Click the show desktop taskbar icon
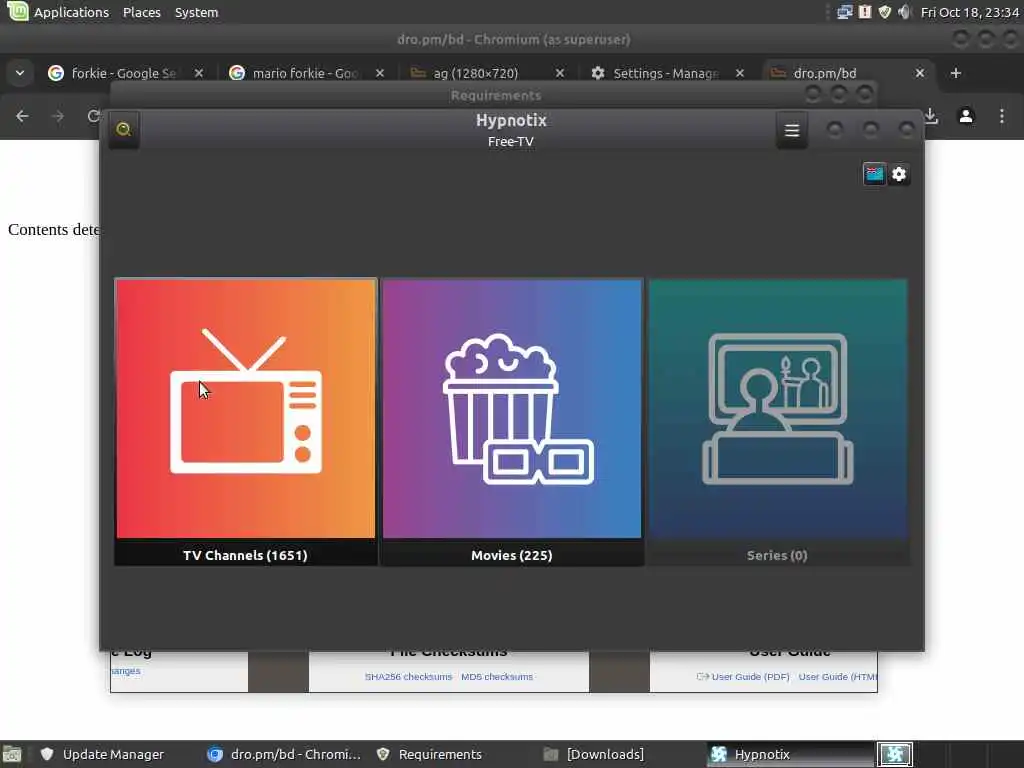This screenshot has width=1024, height=768. (x=12, y=754)
